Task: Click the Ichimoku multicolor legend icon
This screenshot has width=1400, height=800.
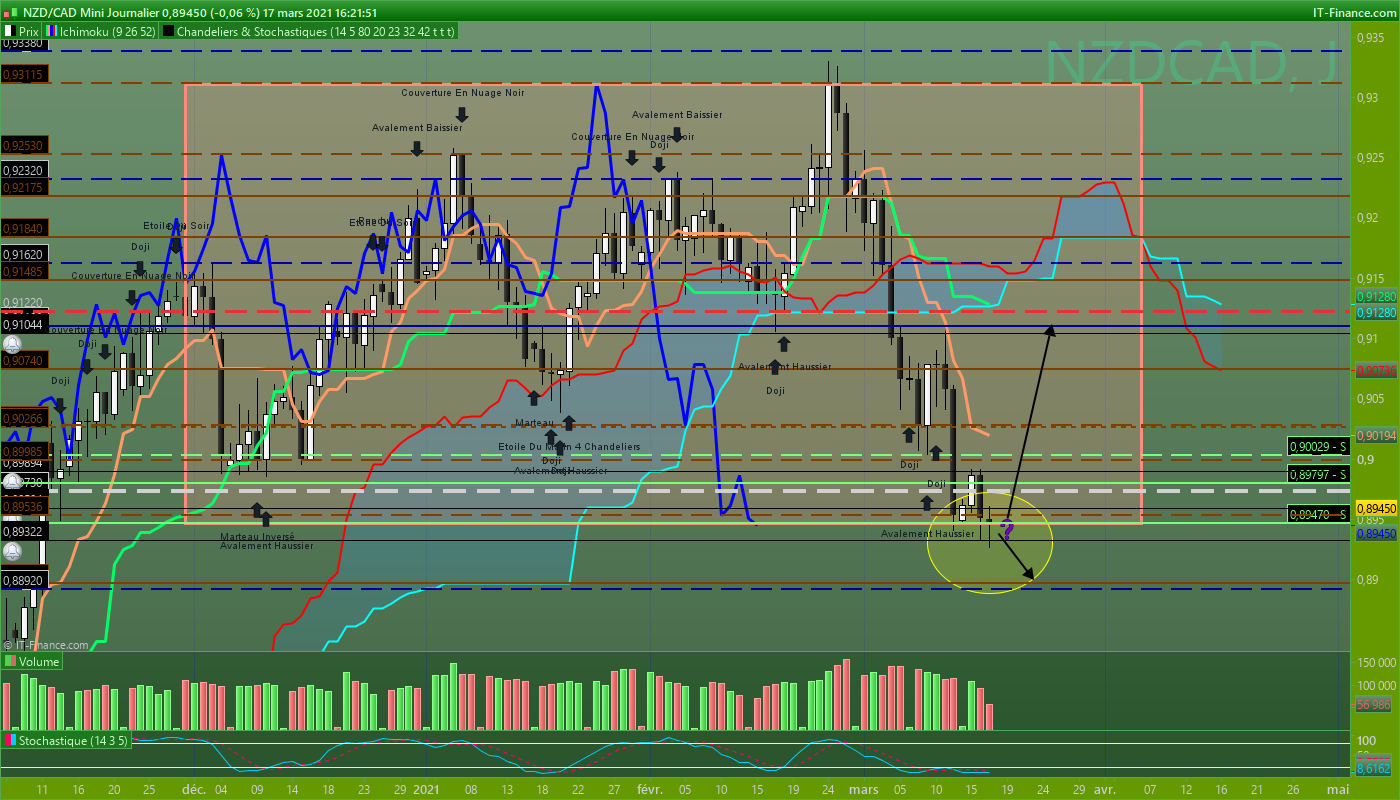Action: click(52, 31)
